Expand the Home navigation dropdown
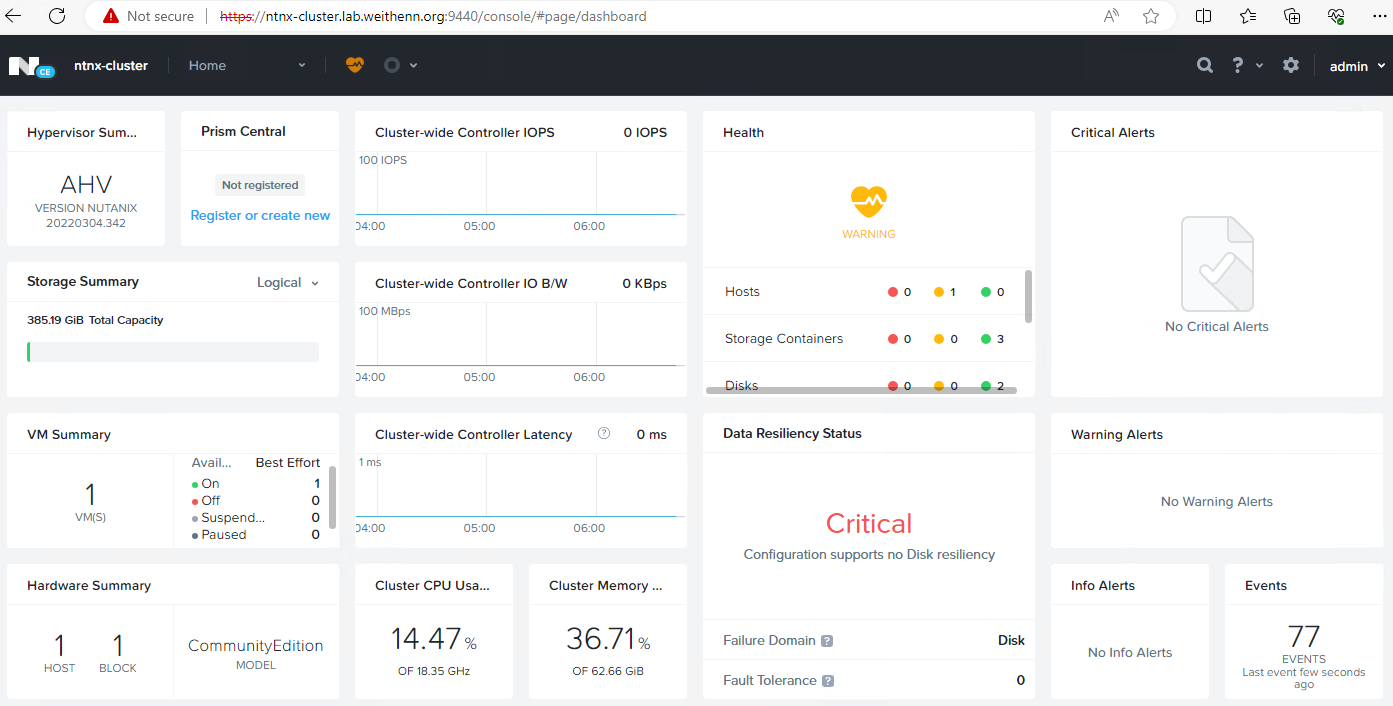The height and width of the screenshot is (706, 1393). click(302, 66)
